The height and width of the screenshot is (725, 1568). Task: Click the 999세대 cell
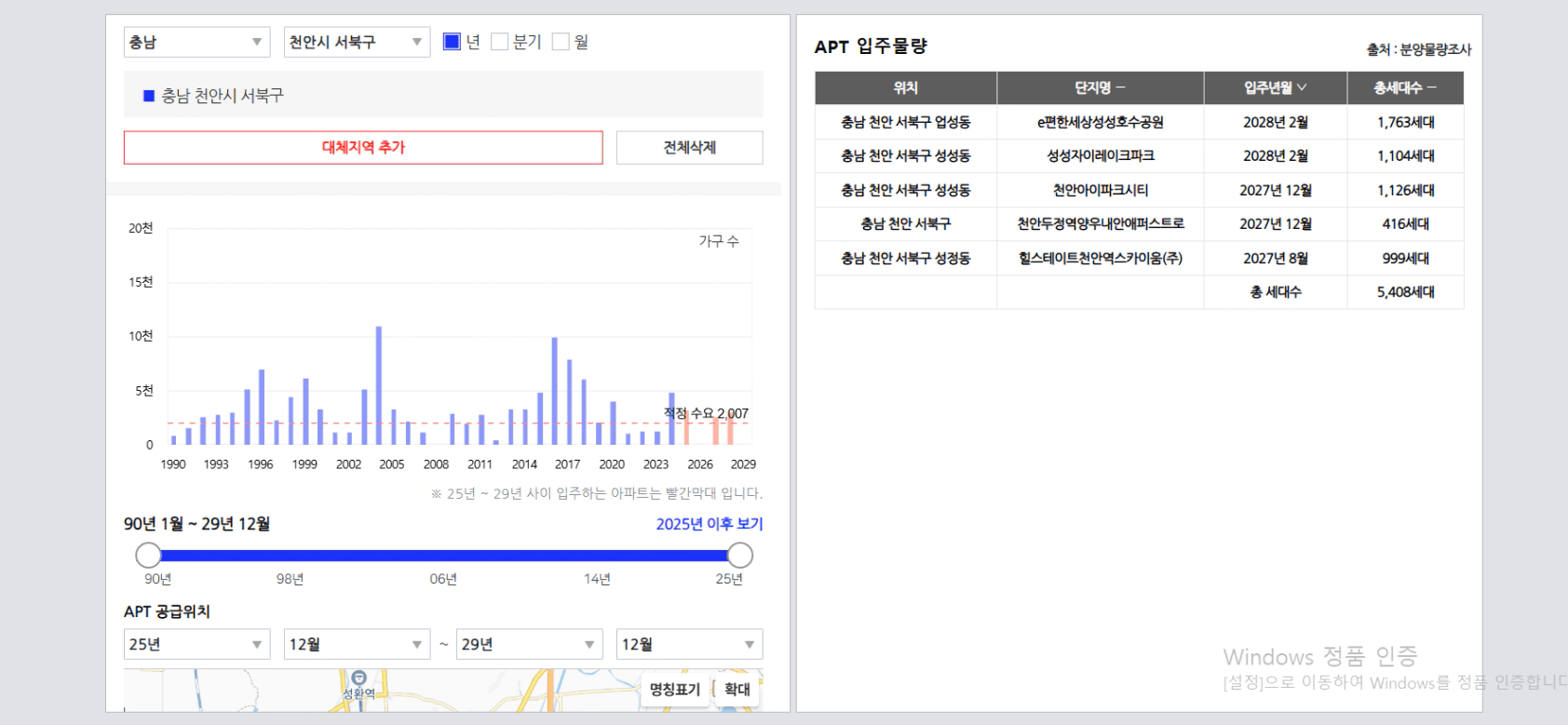(x=1405, y=258)
